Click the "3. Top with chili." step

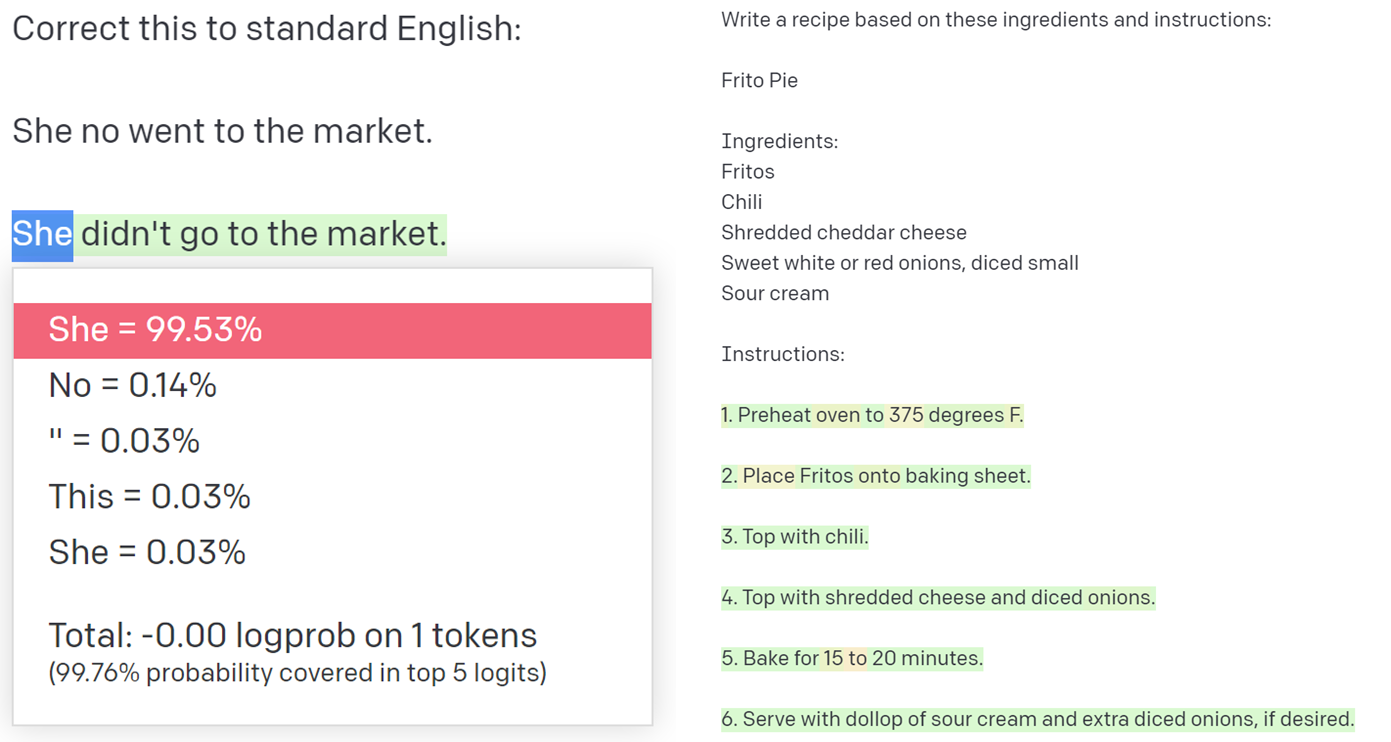tap(795, 537)
